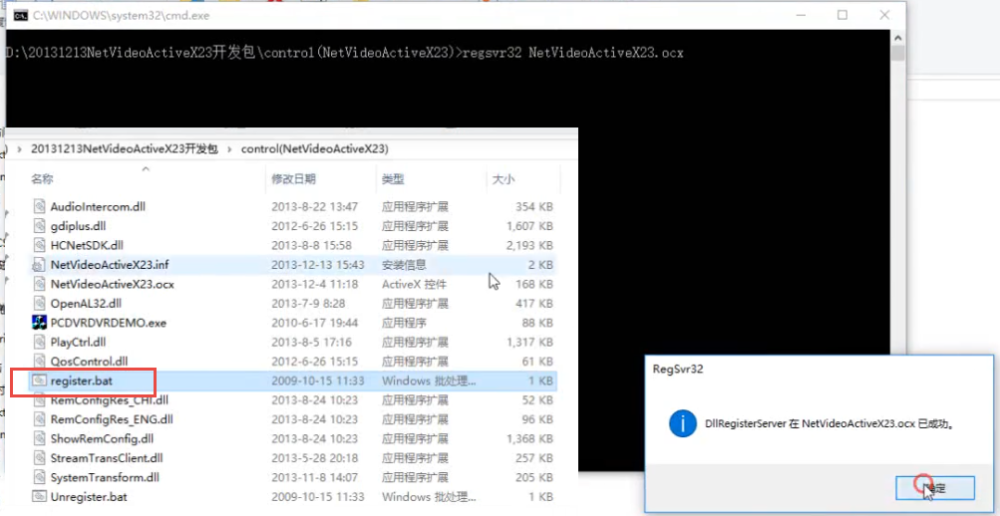Select the NetVideoActiveX23.ocx file icon
The width and height of the screenshot is (1000, 516).
[x=39, y=284]
